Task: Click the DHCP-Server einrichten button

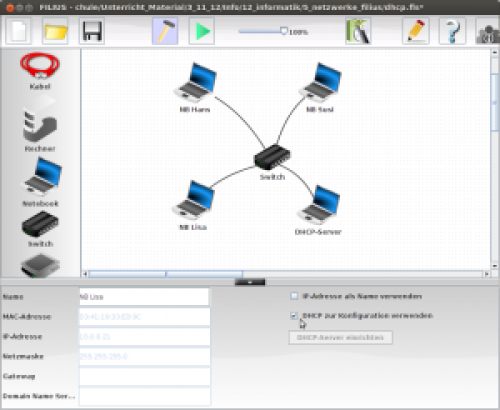Action: click(x=340, y=337)
